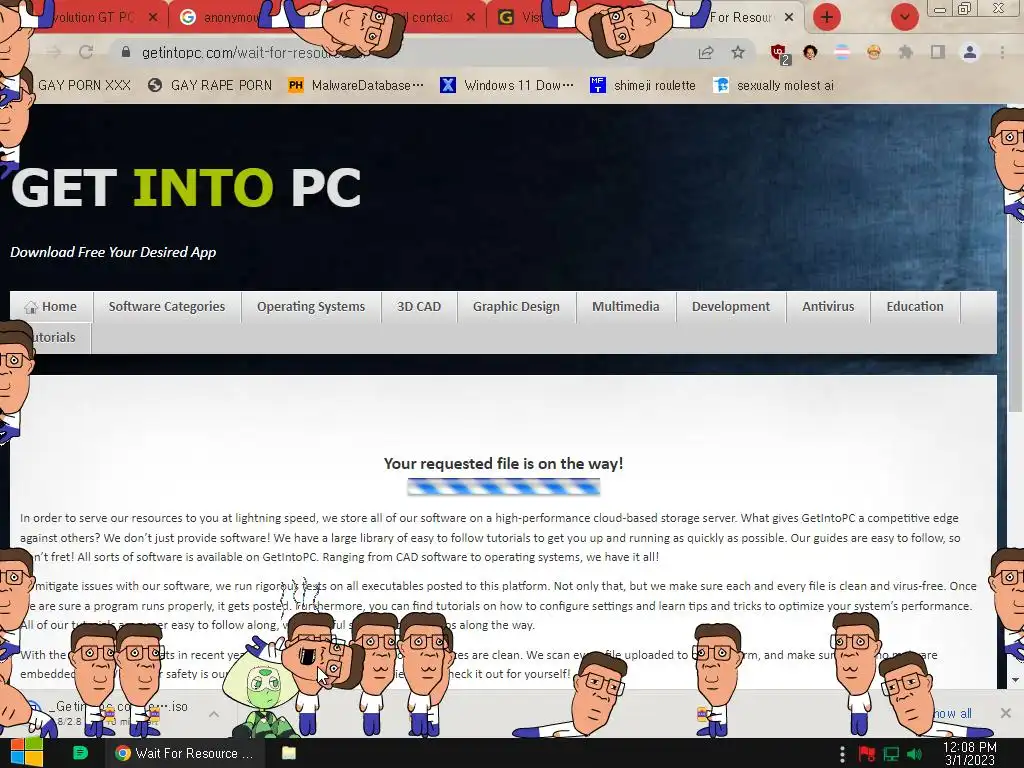Close the 'Wait For Resource' tab
Screen dimensions: 1024x768
coord(789,17)
